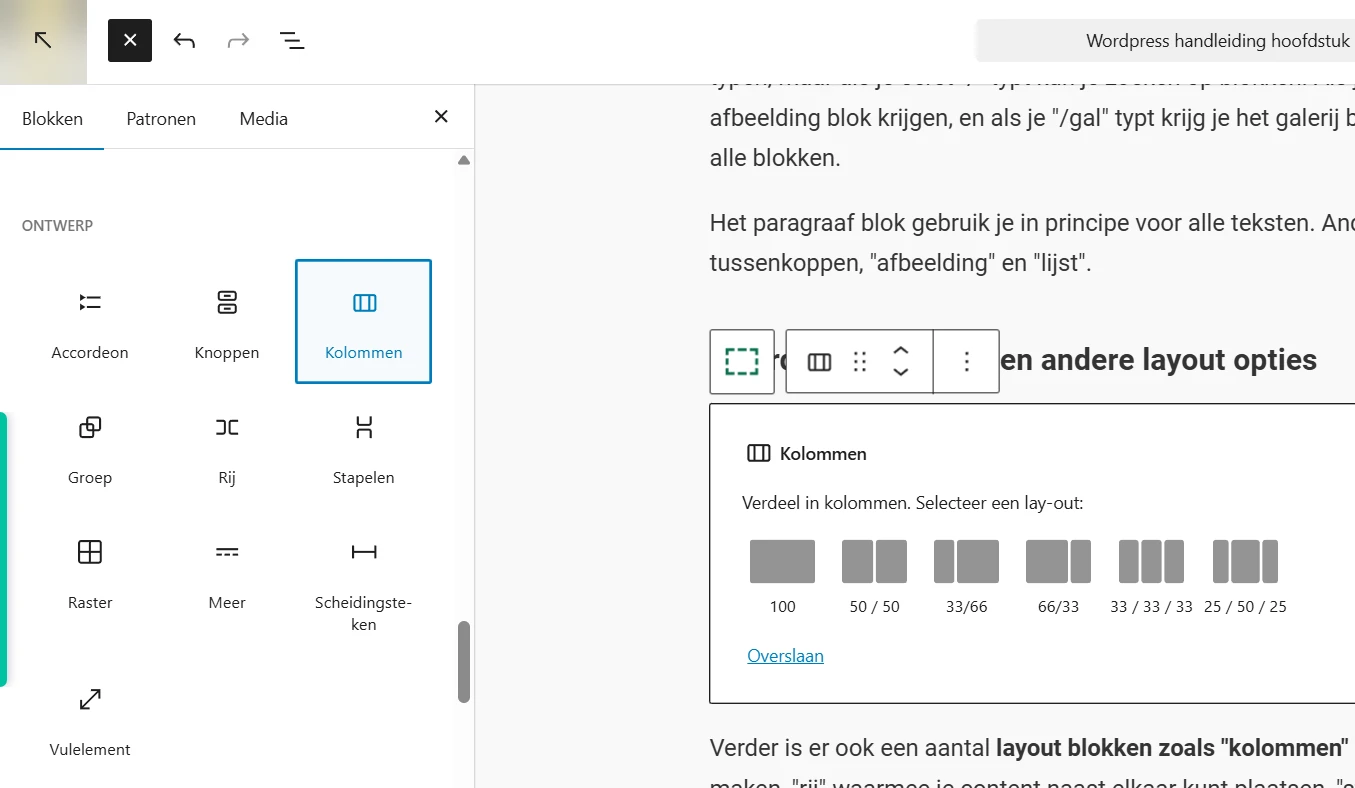
Task: Add a Knoppen block
Action: [x=226, y=320]
